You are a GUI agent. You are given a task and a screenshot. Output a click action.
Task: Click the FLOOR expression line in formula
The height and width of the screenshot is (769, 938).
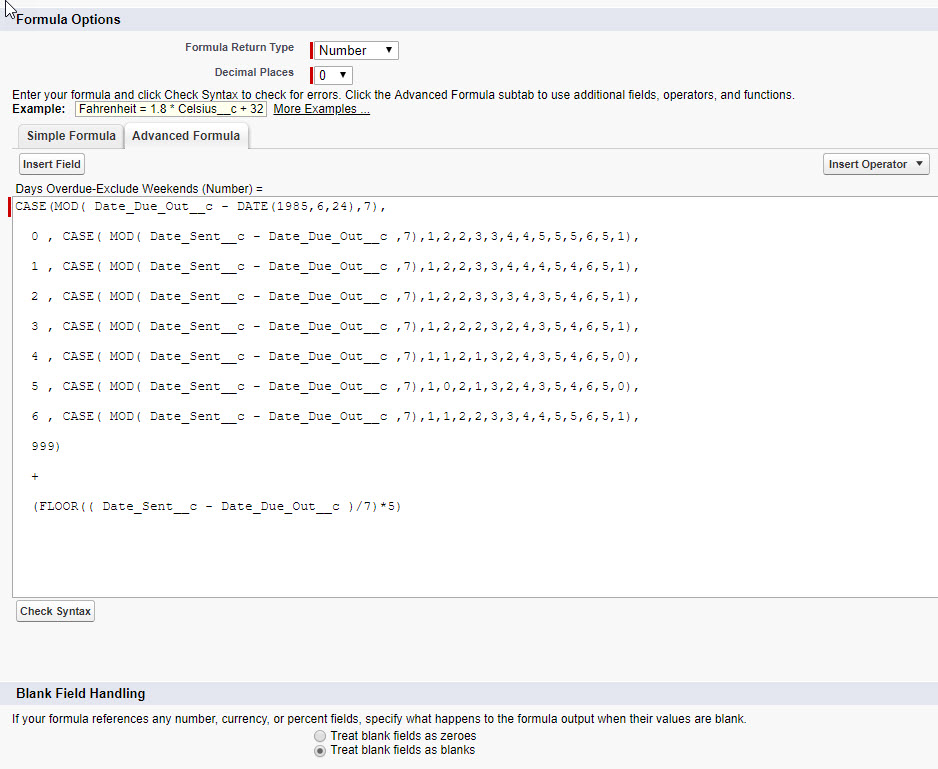(216, 507)
